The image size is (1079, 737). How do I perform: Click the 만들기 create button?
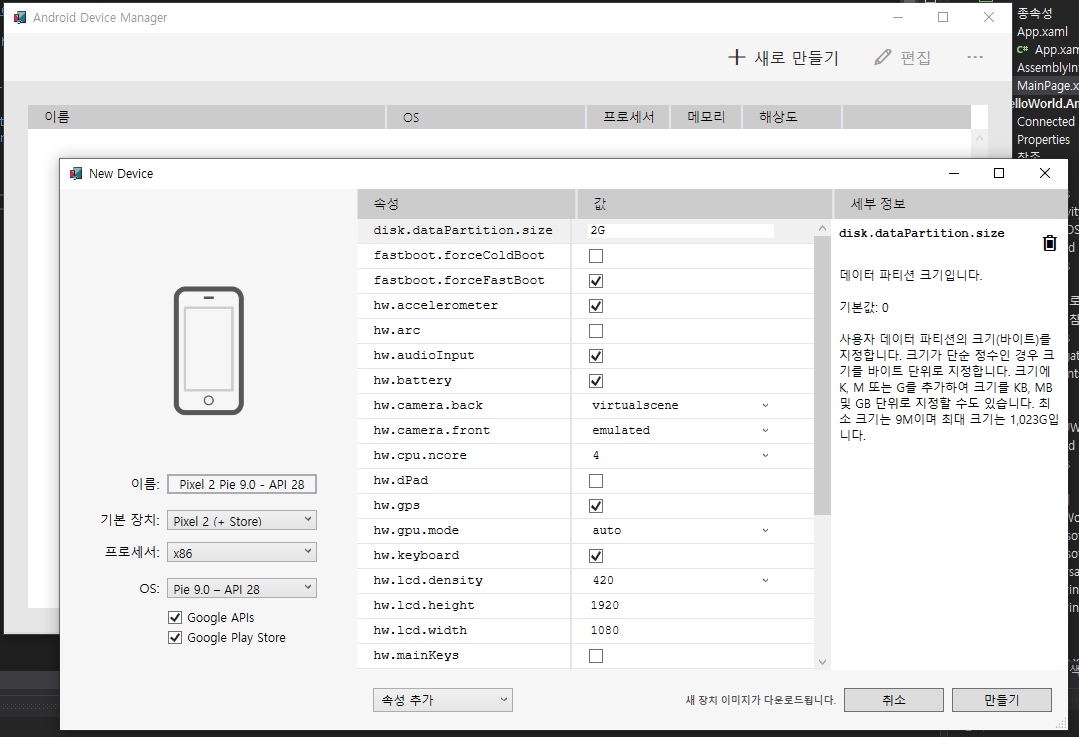click(x=1001, y=700)
